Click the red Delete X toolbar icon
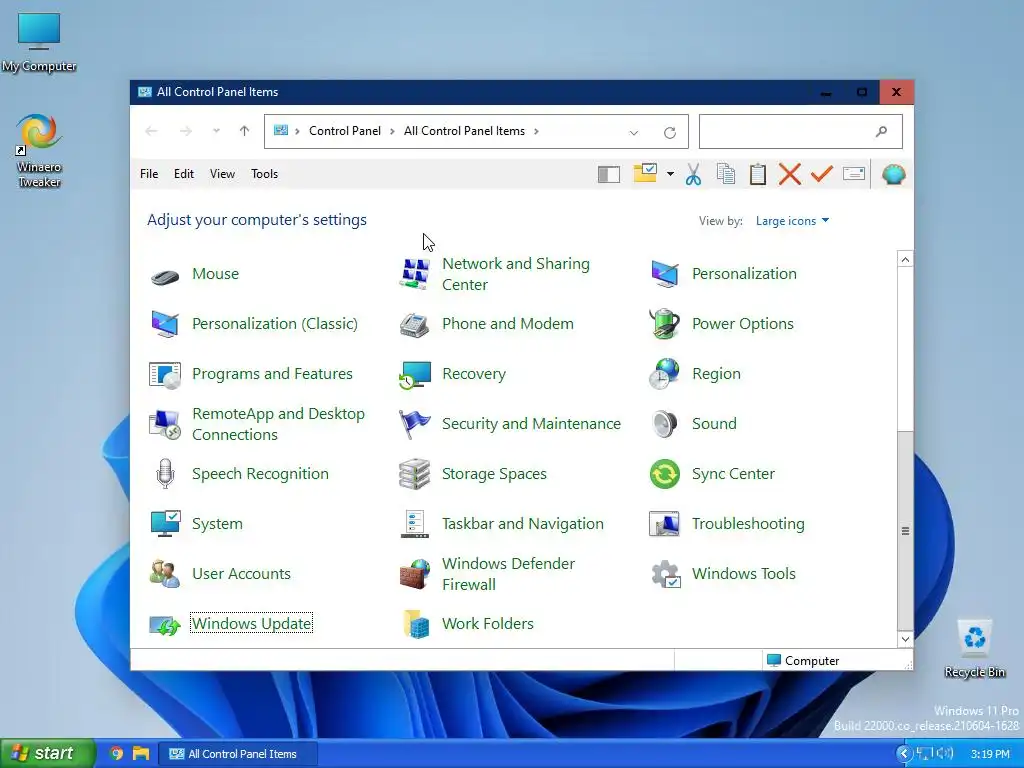This screenshot has height=768, width=1024. pyautogui.click(x=790, y=174)
